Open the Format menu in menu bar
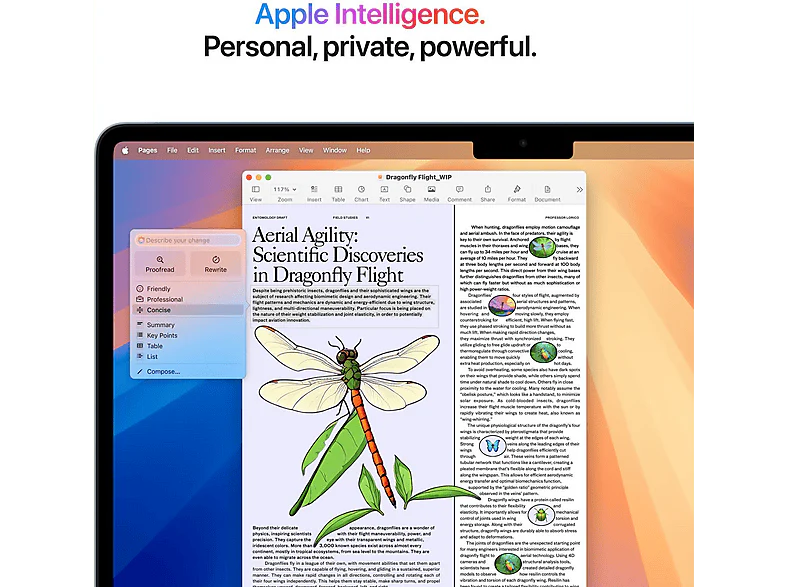Screen dimensions: 786x587 pos(246,150)
